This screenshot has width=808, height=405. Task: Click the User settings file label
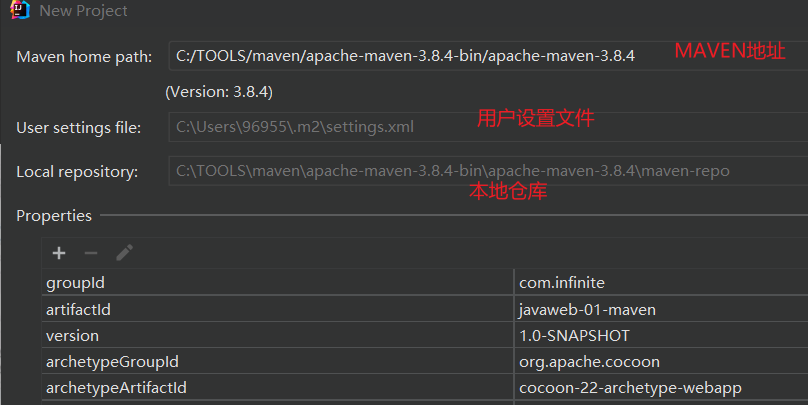(x=79, y=127)
